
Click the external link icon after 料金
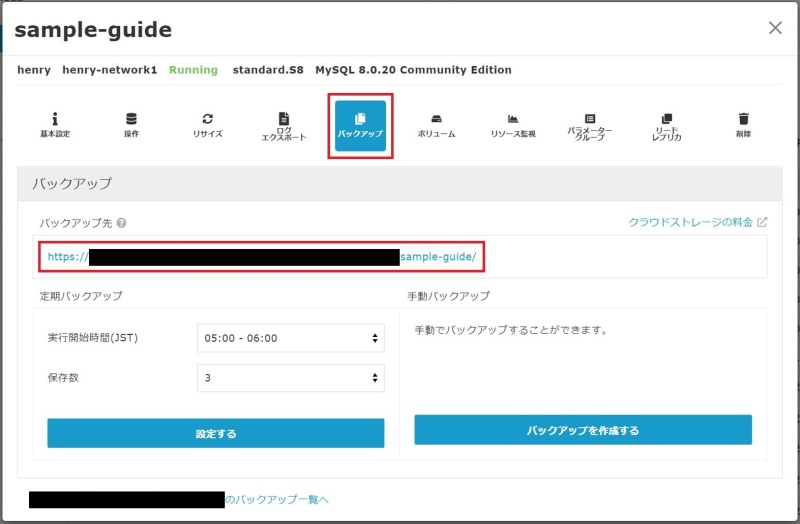(762, 222)
